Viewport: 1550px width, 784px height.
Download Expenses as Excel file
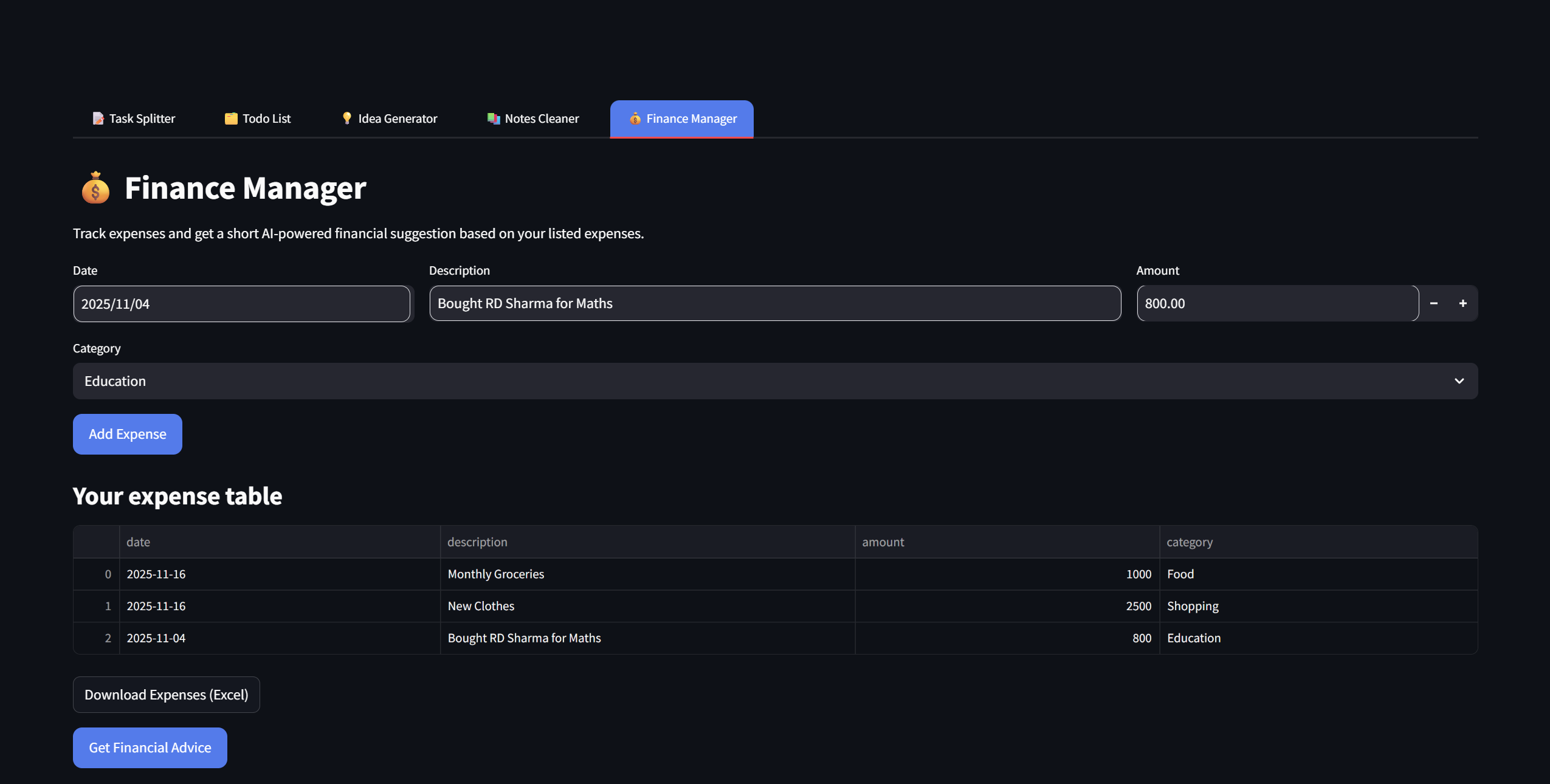(167, 695)
